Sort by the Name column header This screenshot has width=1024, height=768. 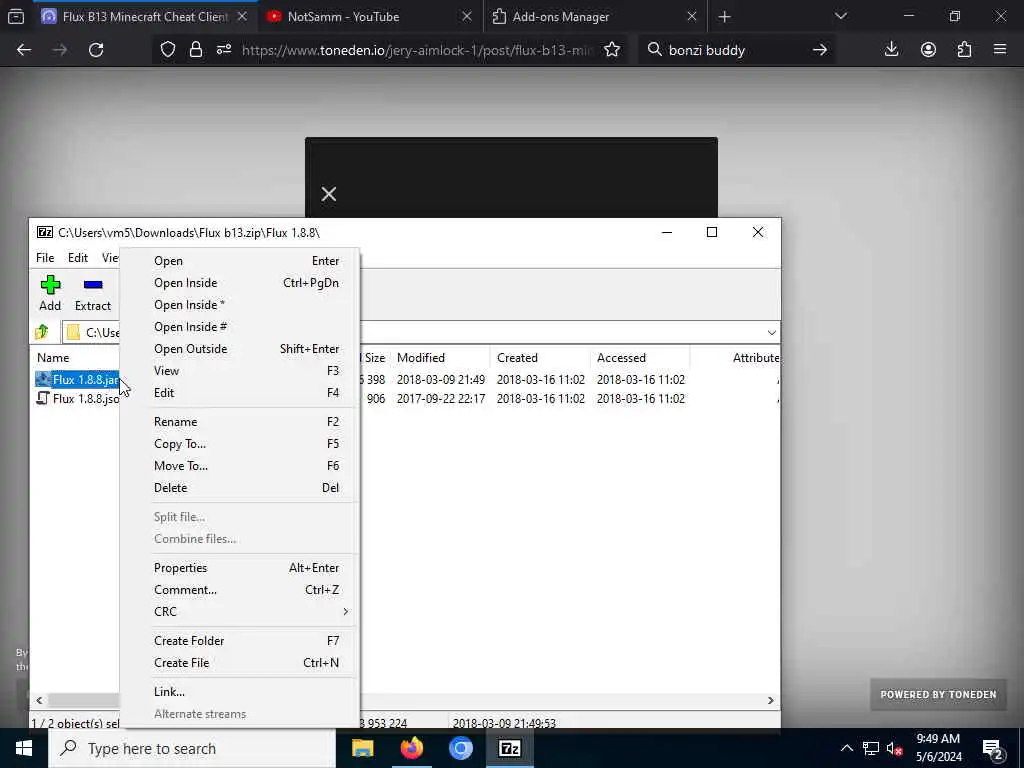[x=75, y=358]
